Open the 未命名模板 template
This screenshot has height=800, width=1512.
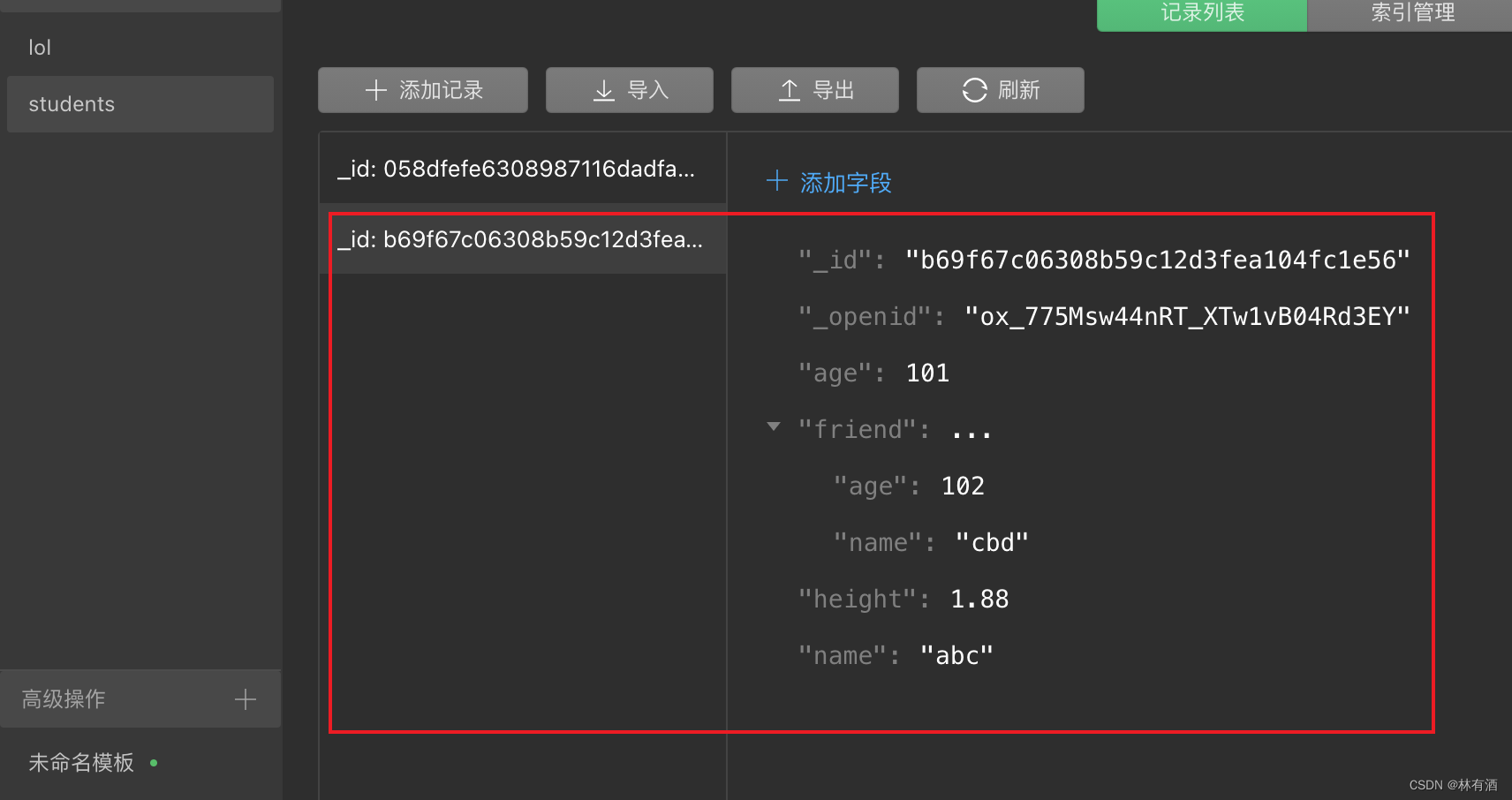coord(81,763)
